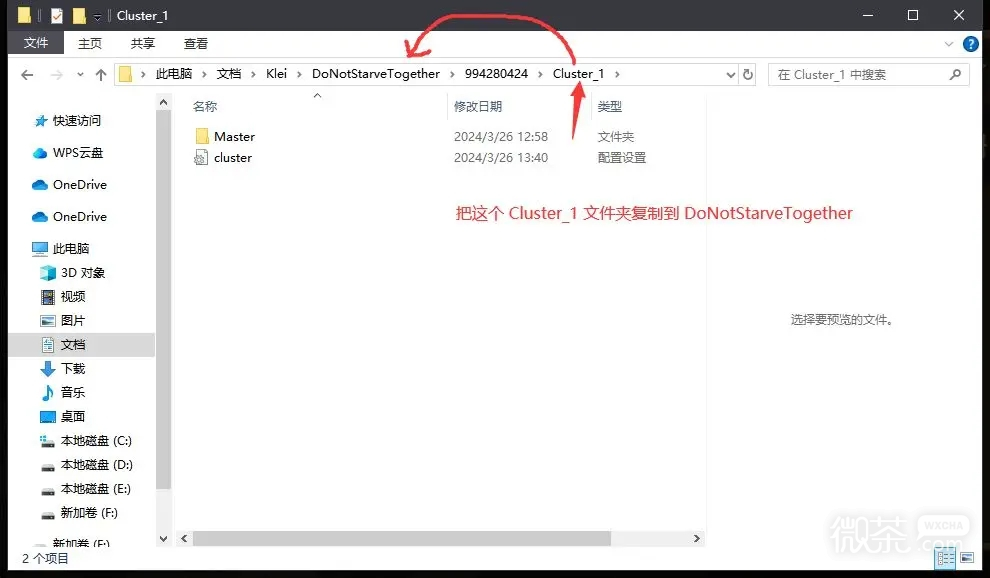Viewport: 990px width, 578px height.
Task: Expand the ribbon with the chevron
Action: tap(948, 44)
